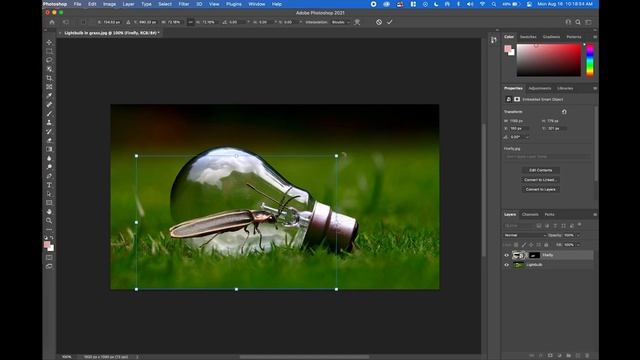Image resolution: width=640 pixels, height=360 pixels.
Task: Switch to the Paths tab
Action: [x=549, y=214]
